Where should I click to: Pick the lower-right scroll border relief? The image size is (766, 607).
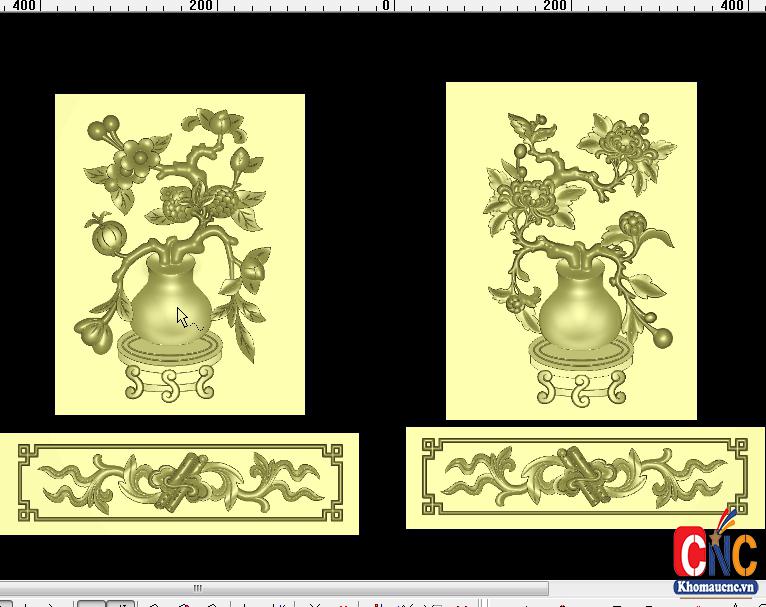585,478
